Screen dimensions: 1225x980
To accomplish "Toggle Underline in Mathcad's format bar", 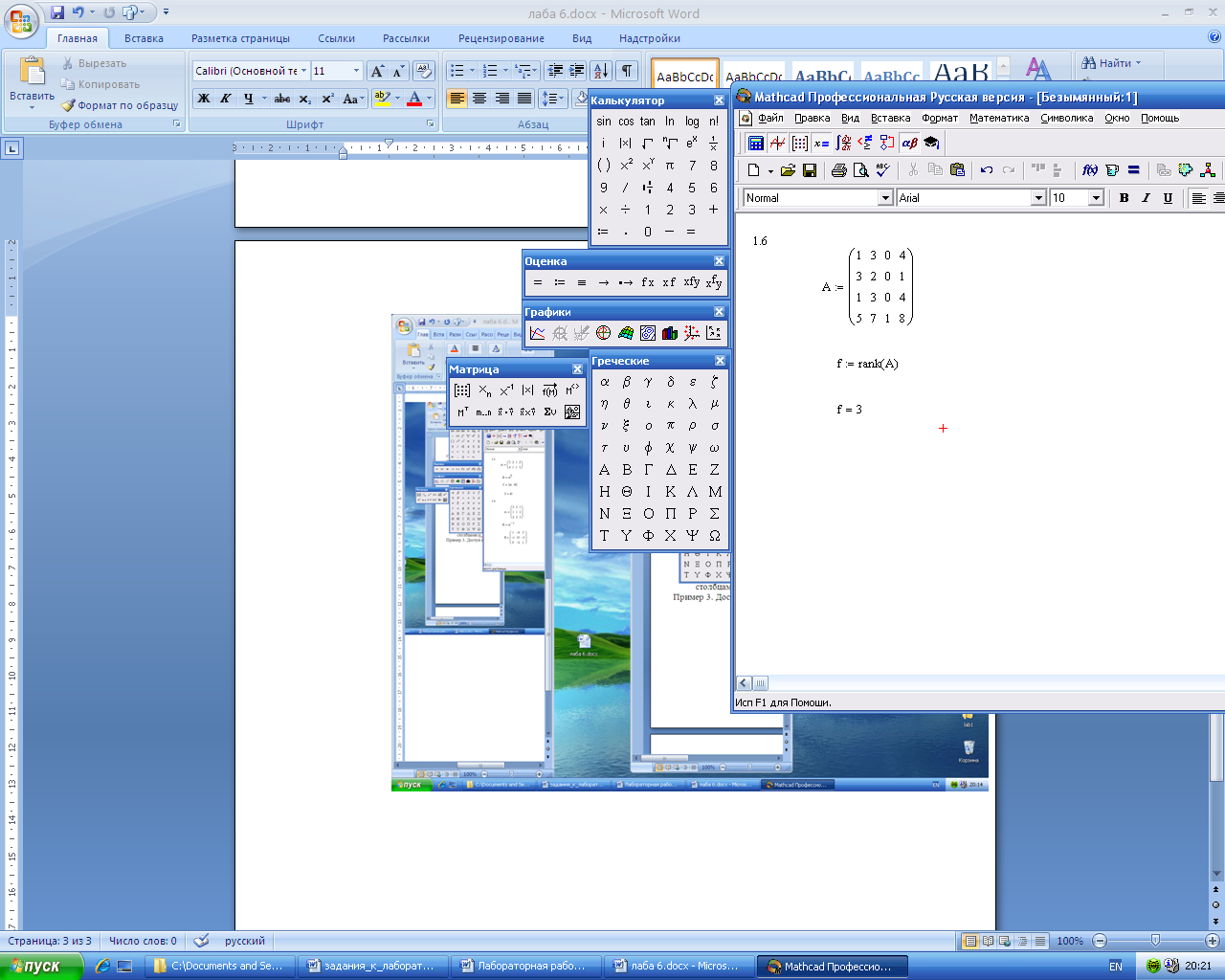I will click(1168, 197).
